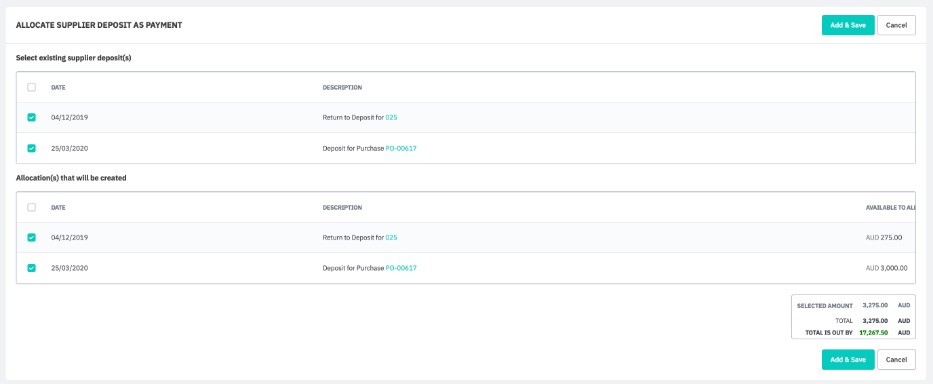Click the bottom Cancel button
933x384 pixels.
point(896,360)
